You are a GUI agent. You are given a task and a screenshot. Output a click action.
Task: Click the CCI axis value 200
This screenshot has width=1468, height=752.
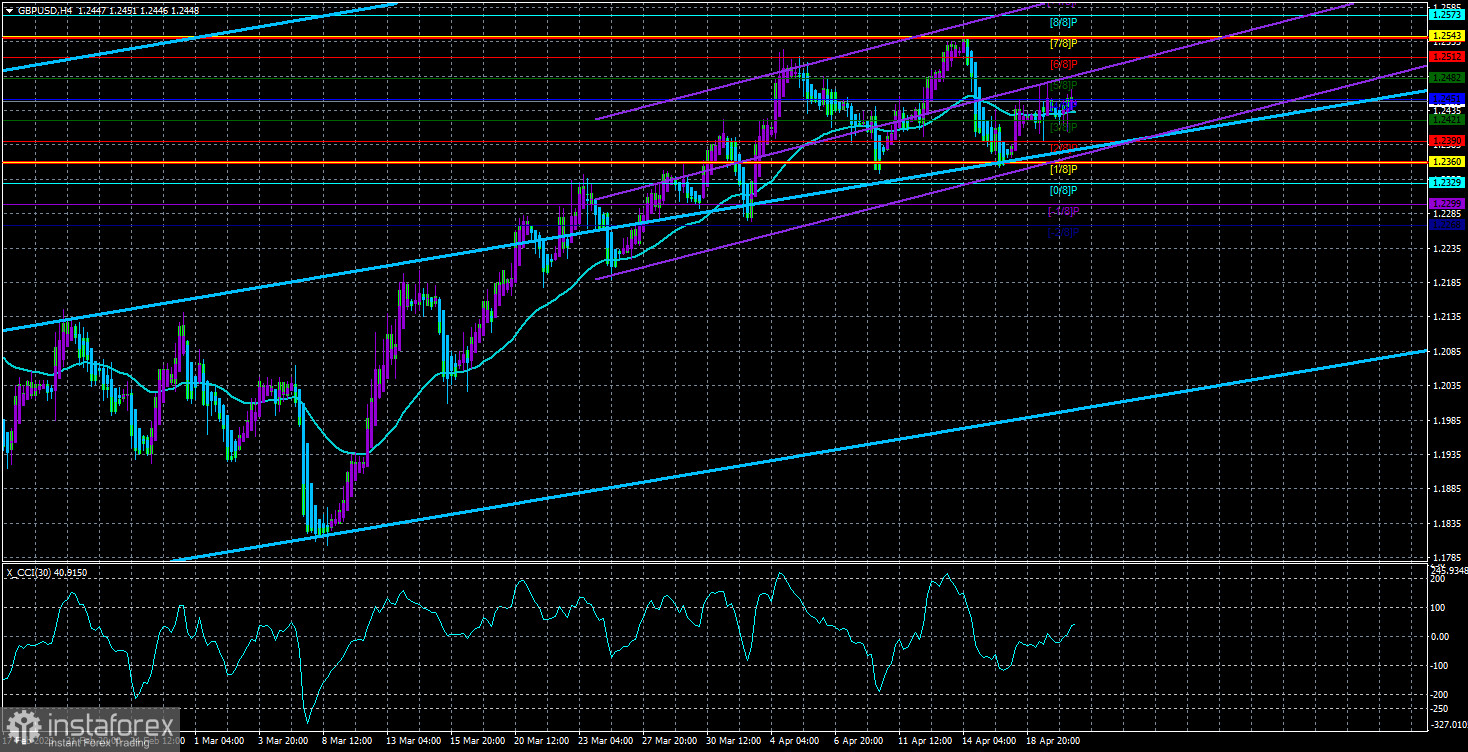1440,578
